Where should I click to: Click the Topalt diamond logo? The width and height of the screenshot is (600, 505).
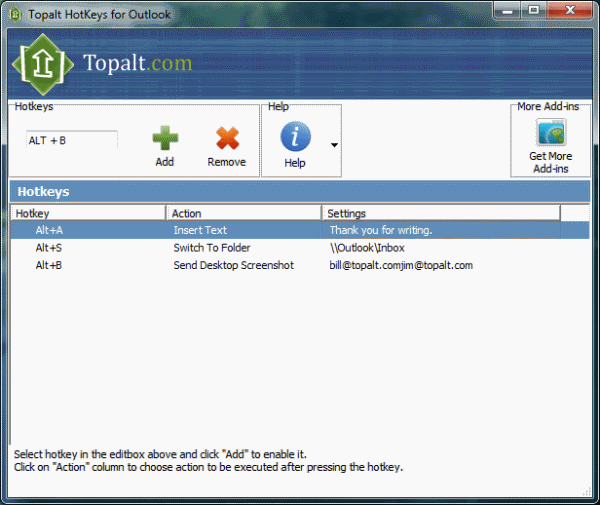(43, 65)
